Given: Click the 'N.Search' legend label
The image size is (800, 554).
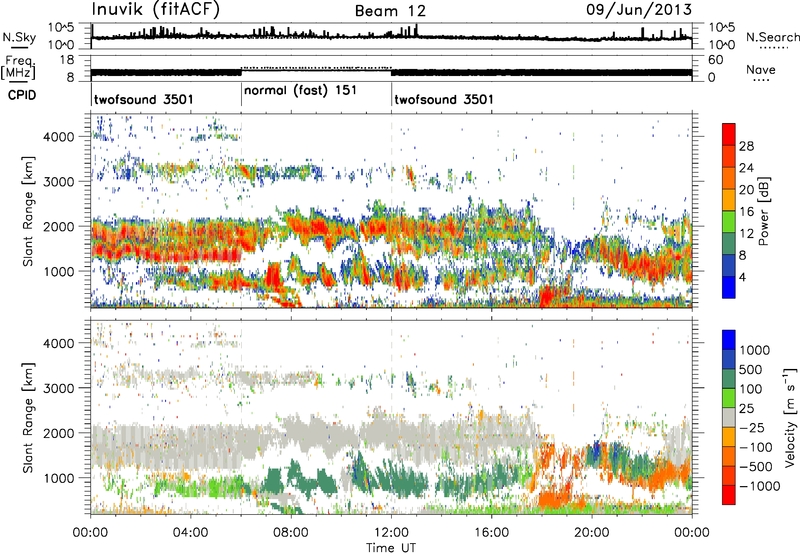Looking at the screenshot, I should pyautogui.click(x=772, y=37).
